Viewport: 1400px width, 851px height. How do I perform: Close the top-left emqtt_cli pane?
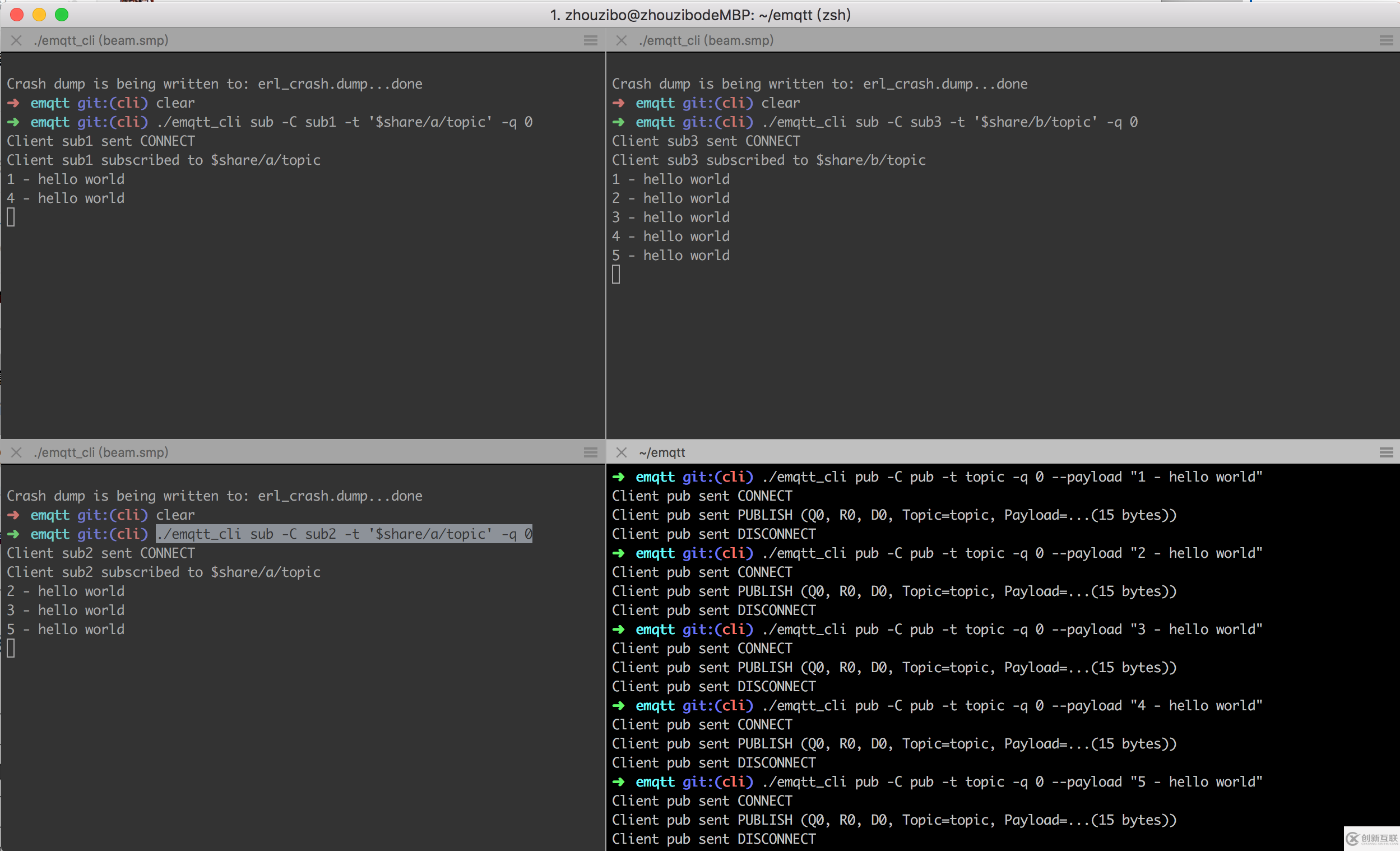point(16,40)
